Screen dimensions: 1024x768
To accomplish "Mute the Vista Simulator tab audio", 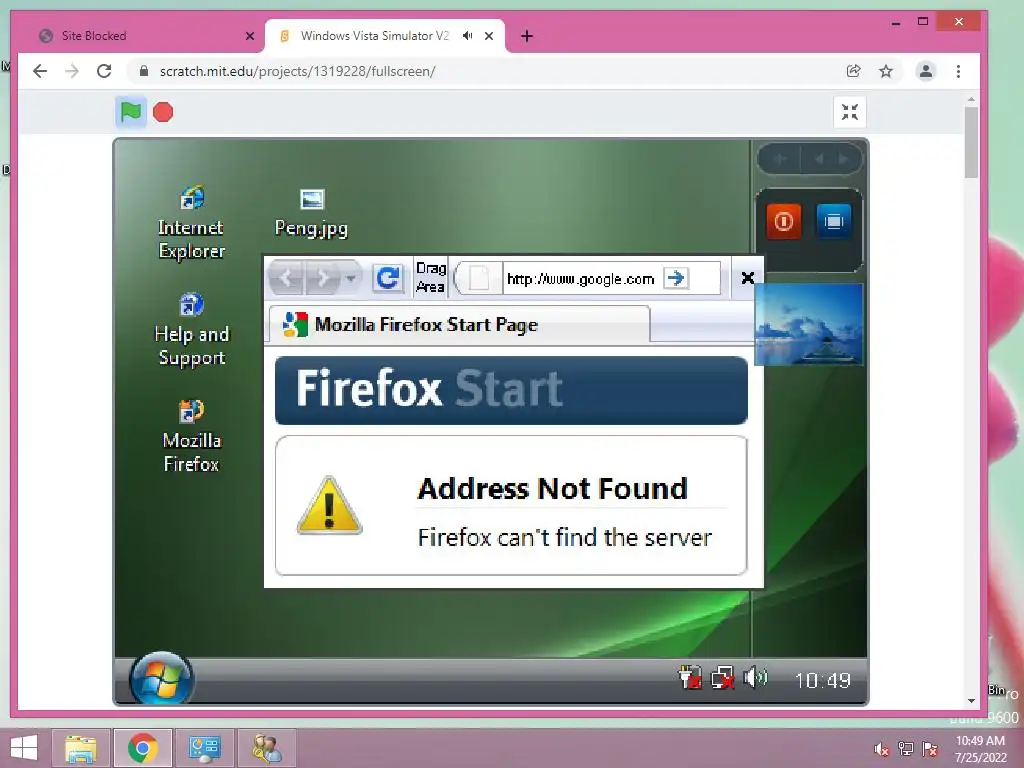I will click(468, 36).
